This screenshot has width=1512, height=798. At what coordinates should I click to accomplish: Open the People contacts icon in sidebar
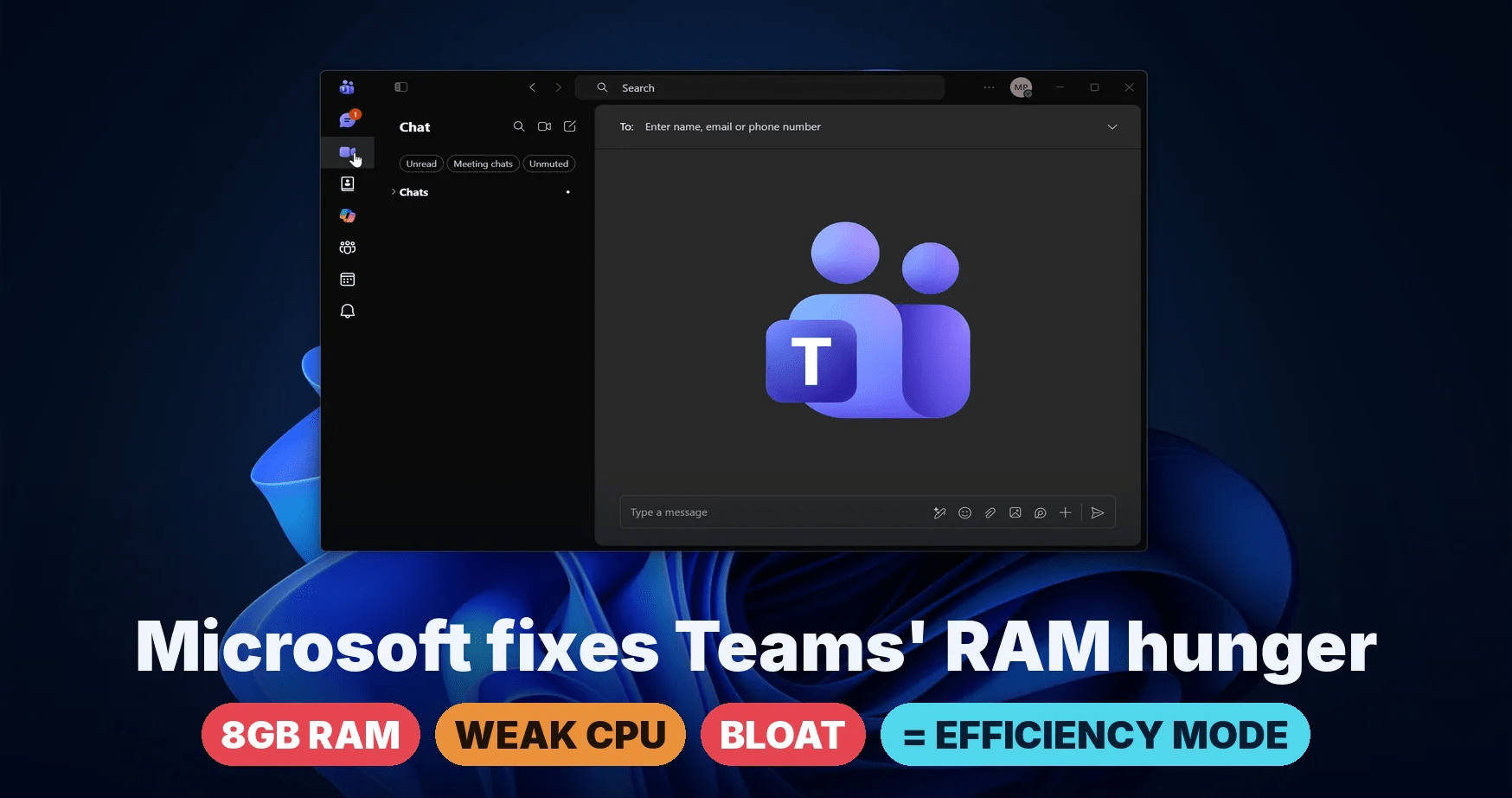[x=348, y=183]
